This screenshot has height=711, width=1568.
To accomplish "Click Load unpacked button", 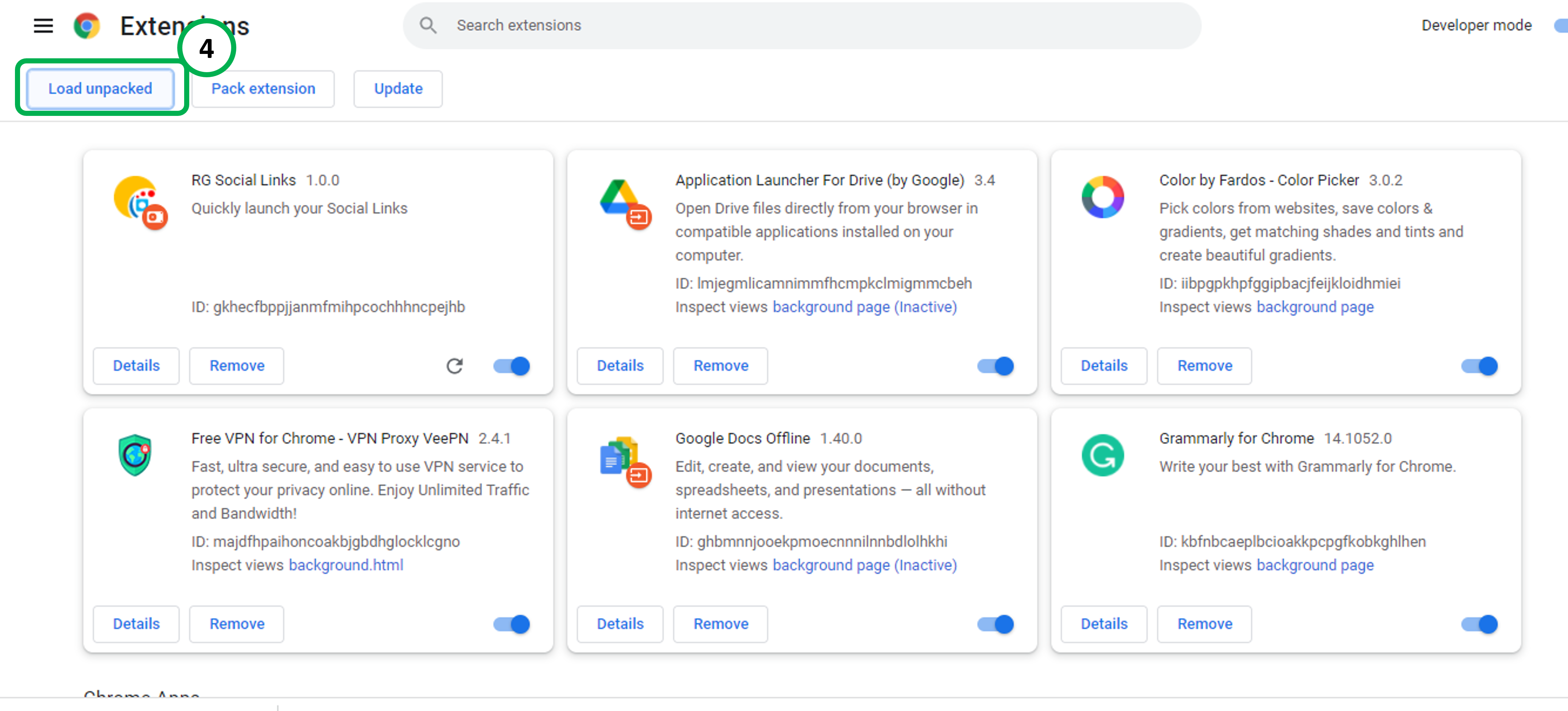I will pyautogui.click(x=100, y=89).
